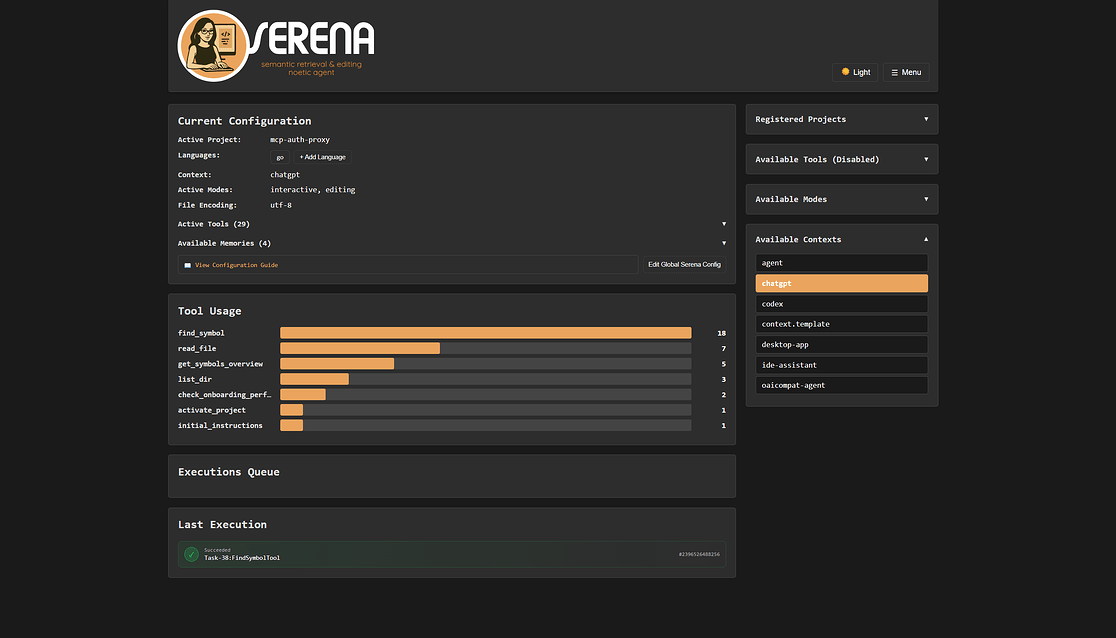Open the Menu button
The width and height of the screenshot is (1116, 638).
906,72
